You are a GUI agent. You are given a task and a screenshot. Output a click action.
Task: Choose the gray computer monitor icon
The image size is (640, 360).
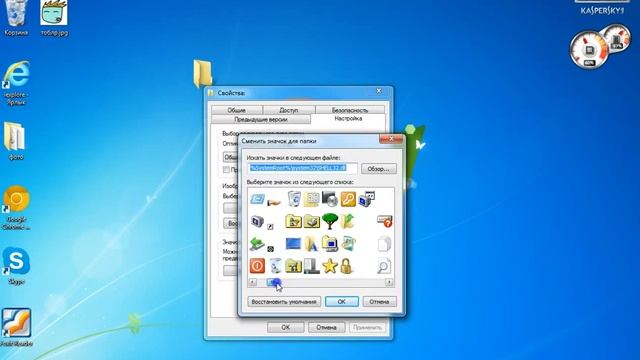coord(257,221)
